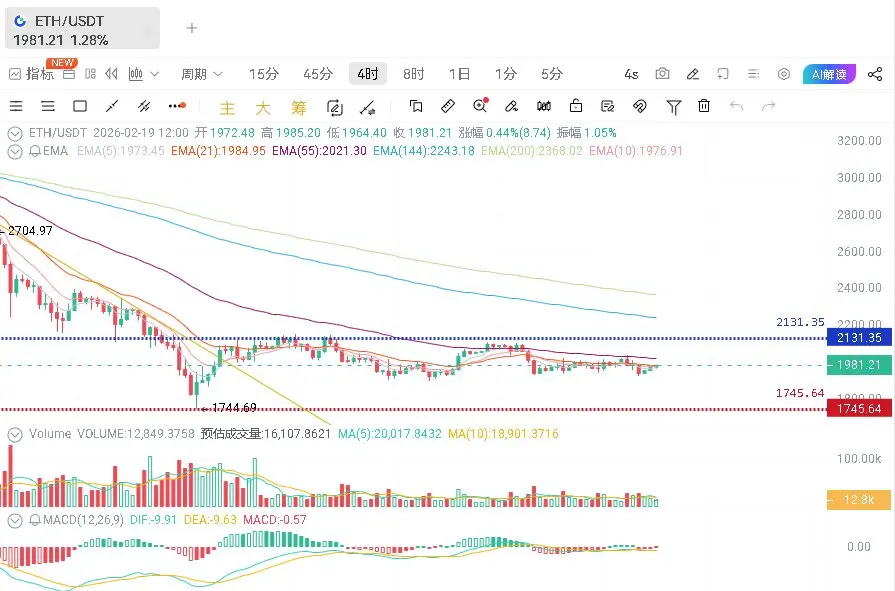The width and height of the screenshot is (895, 591).
Task: Click the add-window icon in top bar
Action: 723,74
